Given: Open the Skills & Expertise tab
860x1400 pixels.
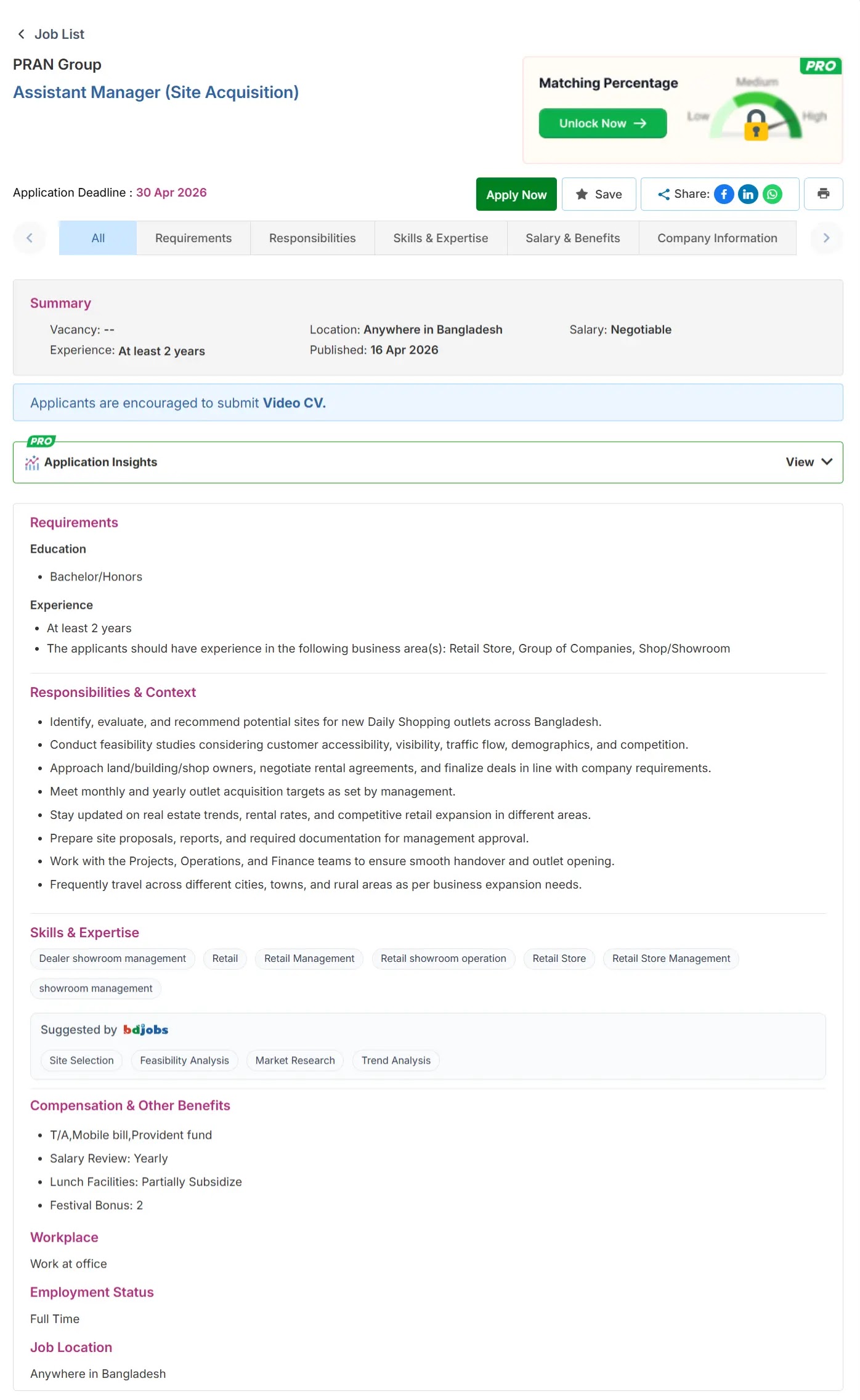Looking at the screenshot, I should [440, 238].
